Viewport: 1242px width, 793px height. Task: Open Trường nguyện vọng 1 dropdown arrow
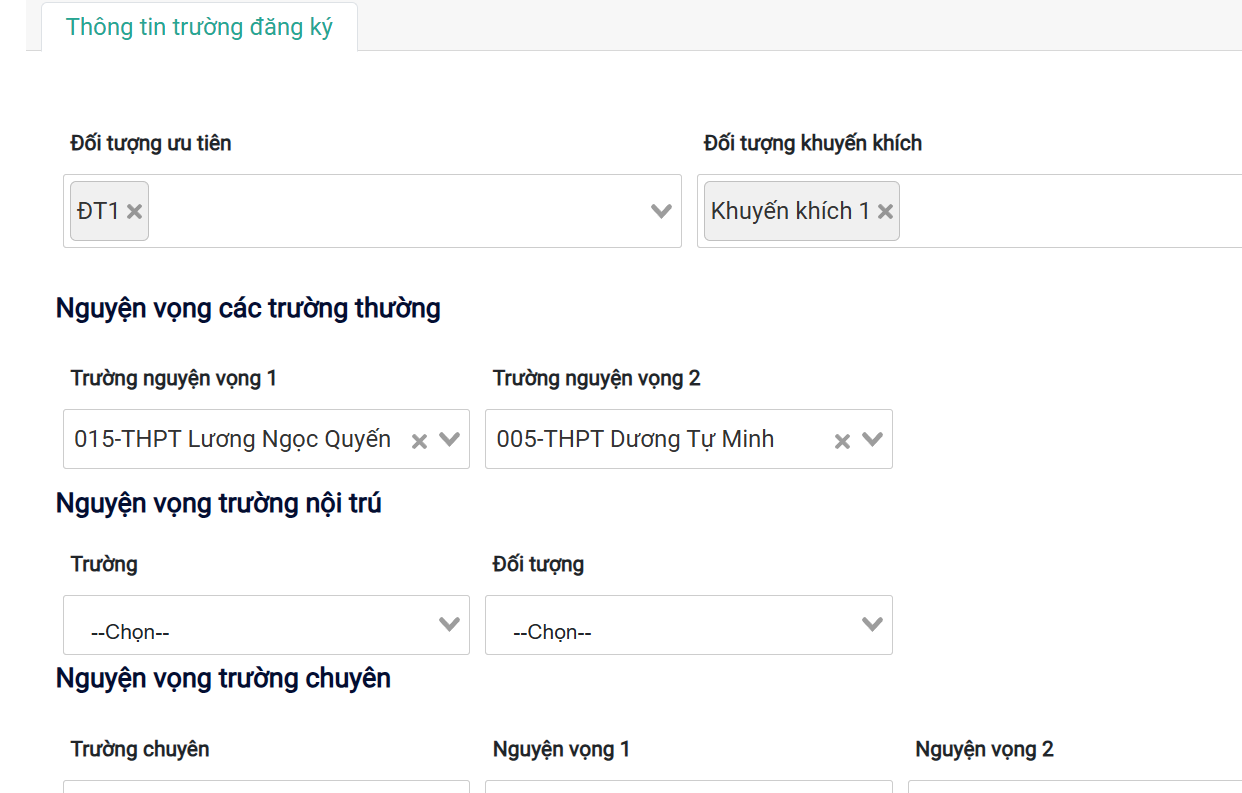point(449,439)
